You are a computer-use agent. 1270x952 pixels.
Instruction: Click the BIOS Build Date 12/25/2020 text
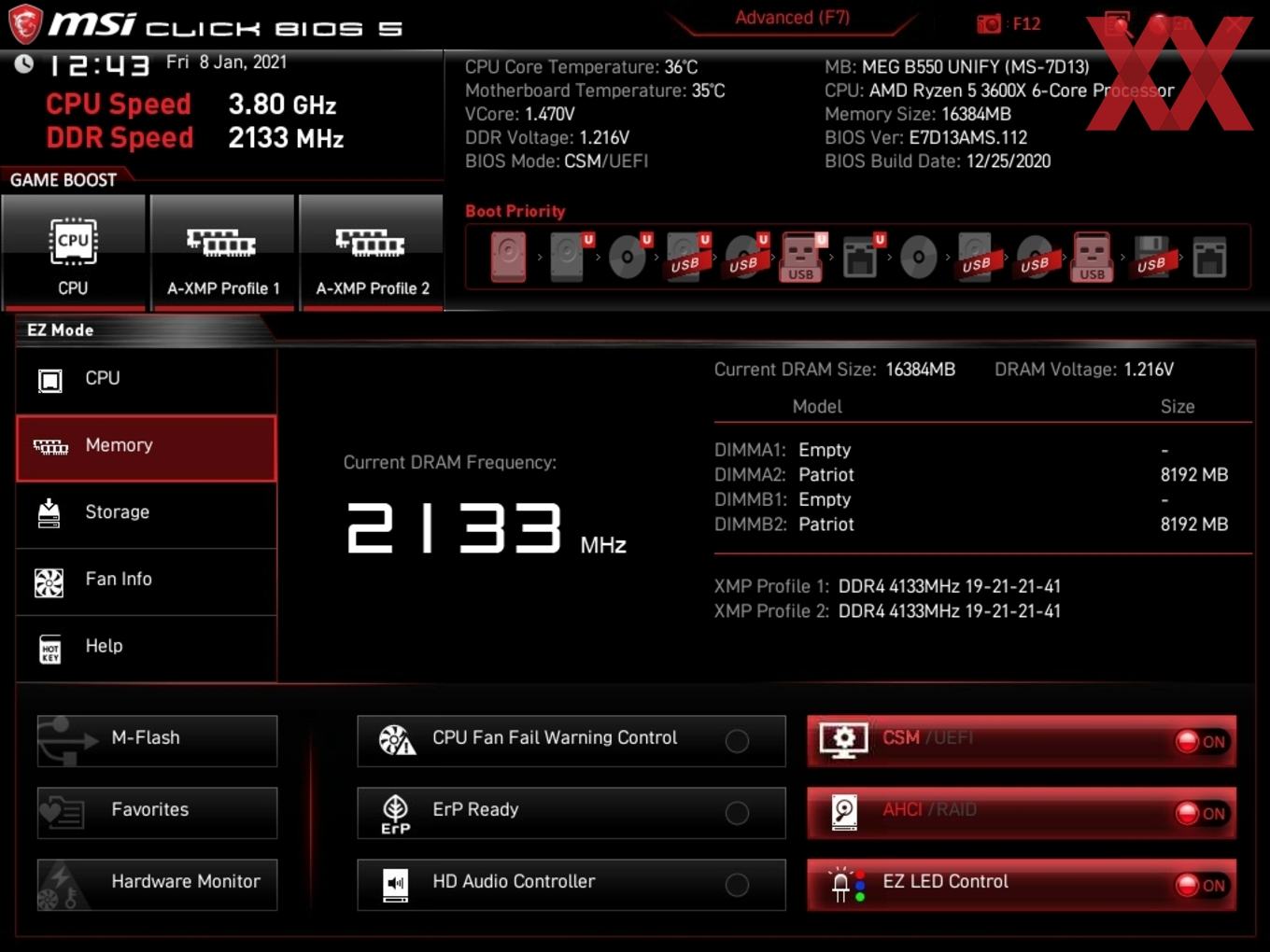click(938, 161)
